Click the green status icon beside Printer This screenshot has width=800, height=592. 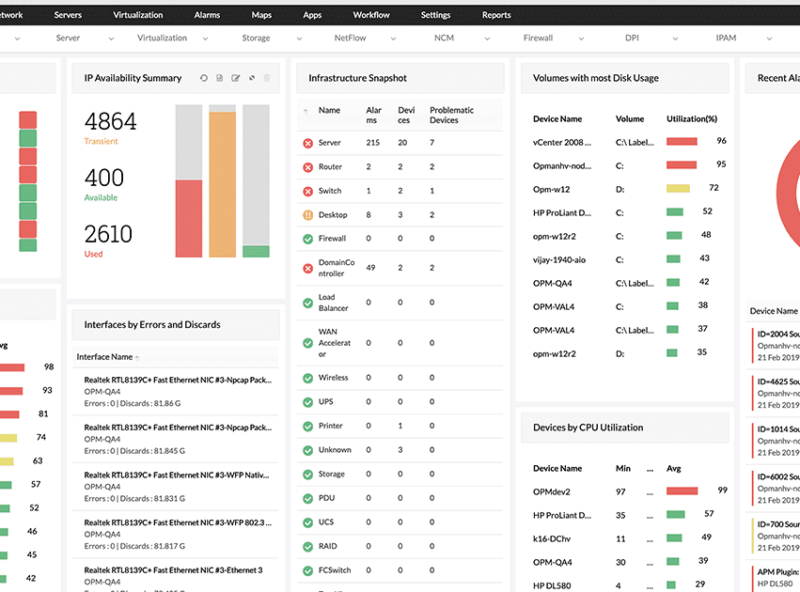click(x=308, y=426)
